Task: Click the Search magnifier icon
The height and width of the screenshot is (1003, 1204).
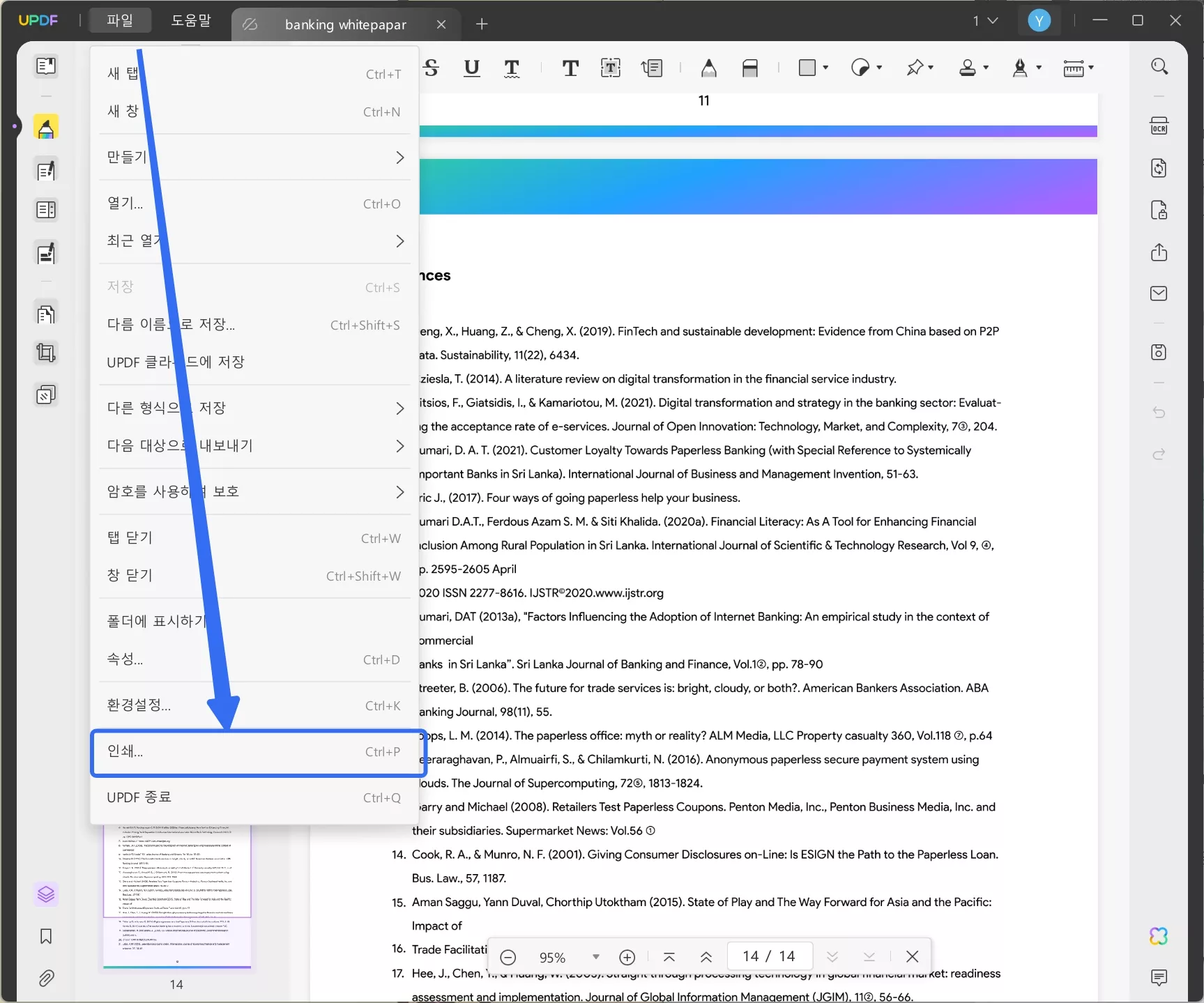Action: point(1159,66)
